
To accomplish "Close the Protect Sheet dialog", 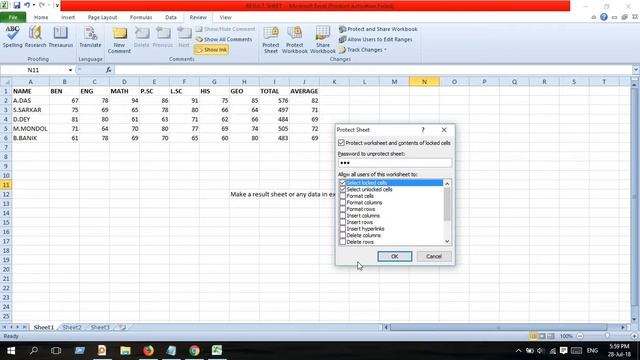I will coord(444,130).
